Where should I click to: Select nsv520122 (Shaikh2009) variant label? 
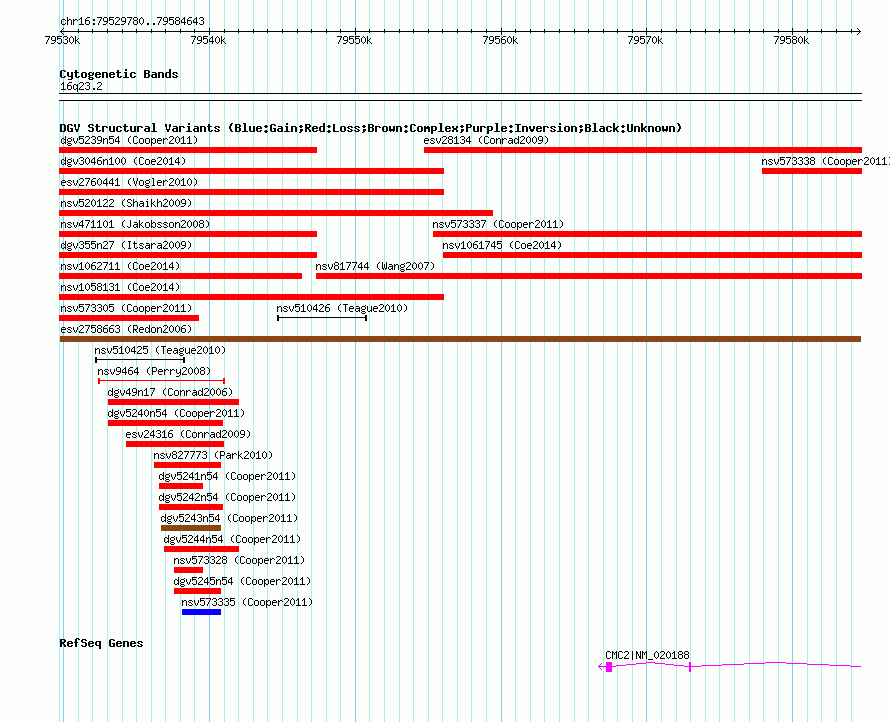[126, 203]
